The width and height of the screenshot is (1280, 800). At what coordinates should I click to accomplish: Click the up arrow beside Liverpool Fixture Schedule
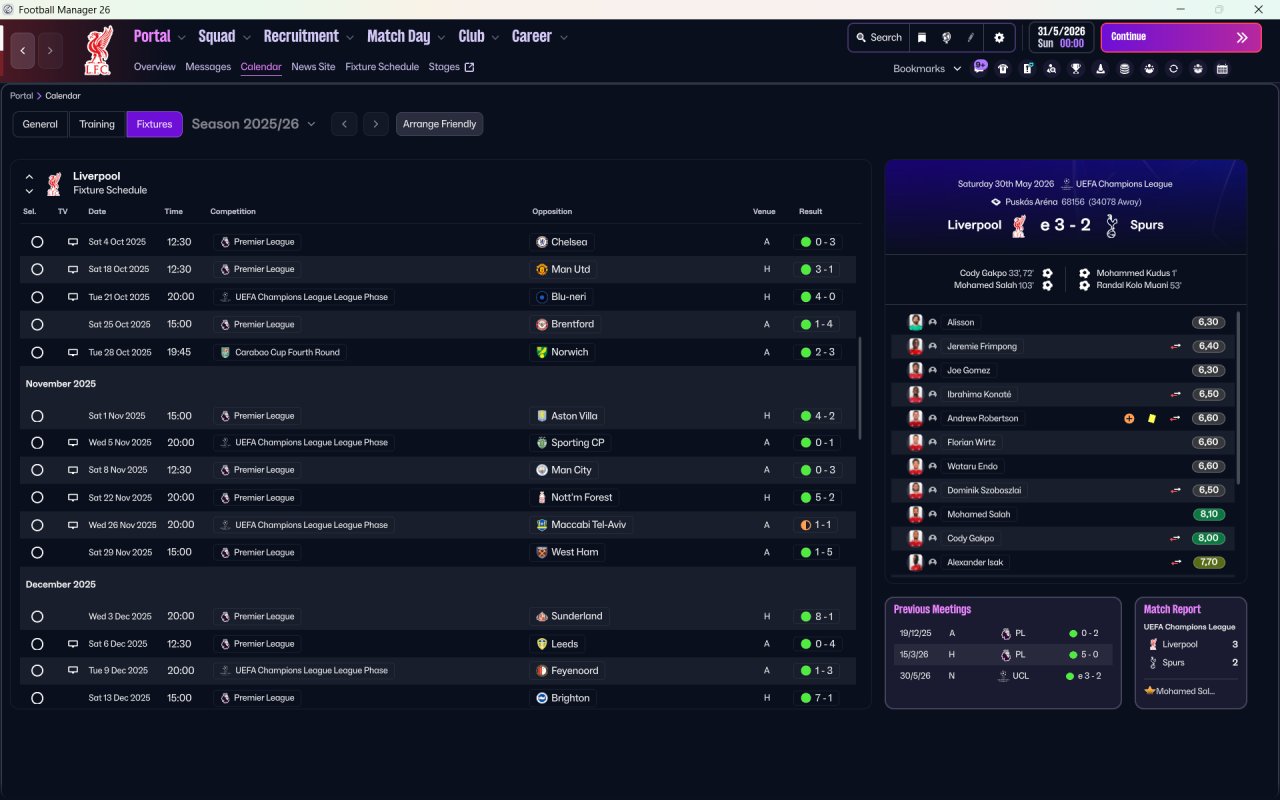[x=29, y=177]
